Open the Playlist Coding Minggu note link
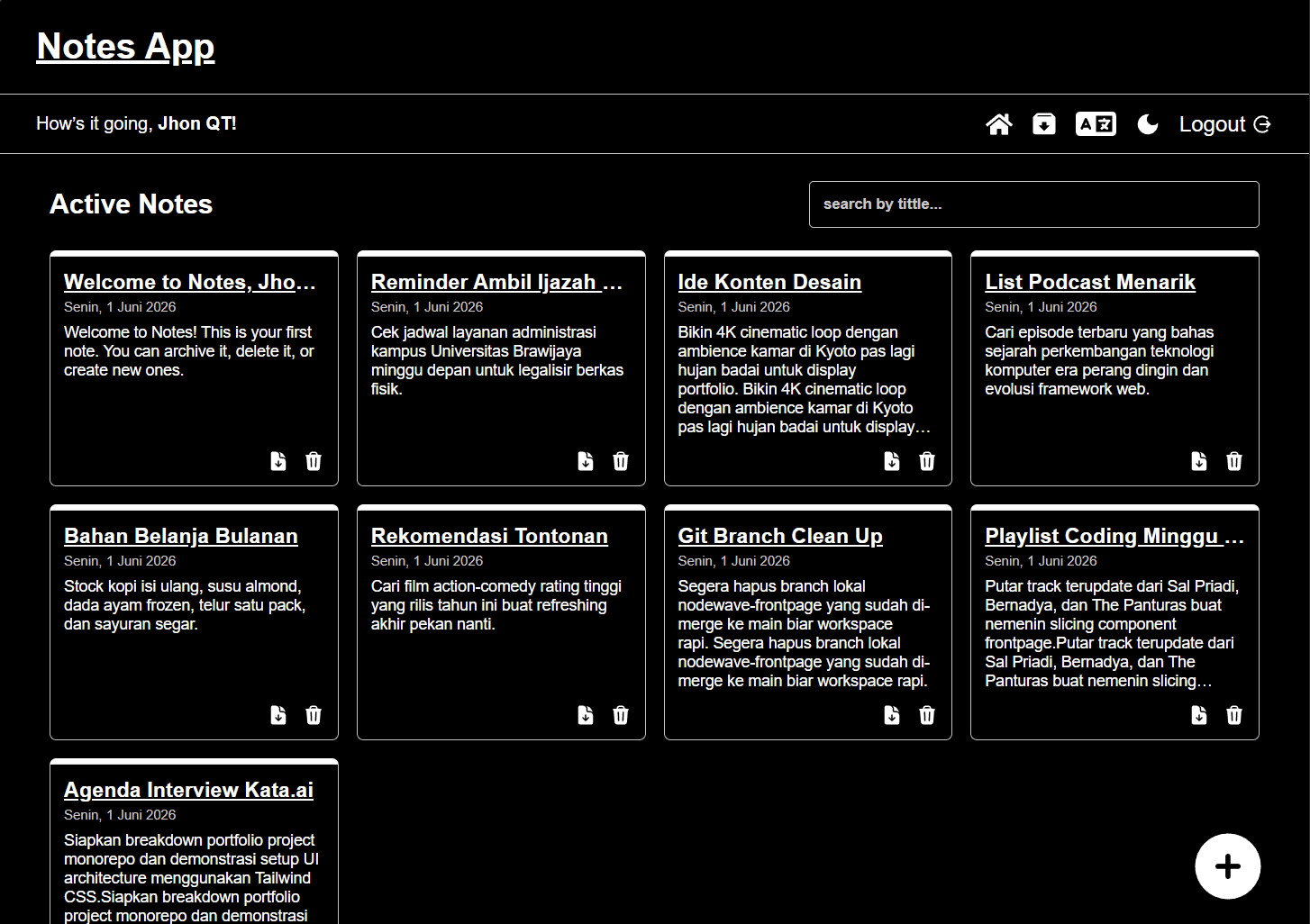1310x924 pixels. pos(1114,536)
